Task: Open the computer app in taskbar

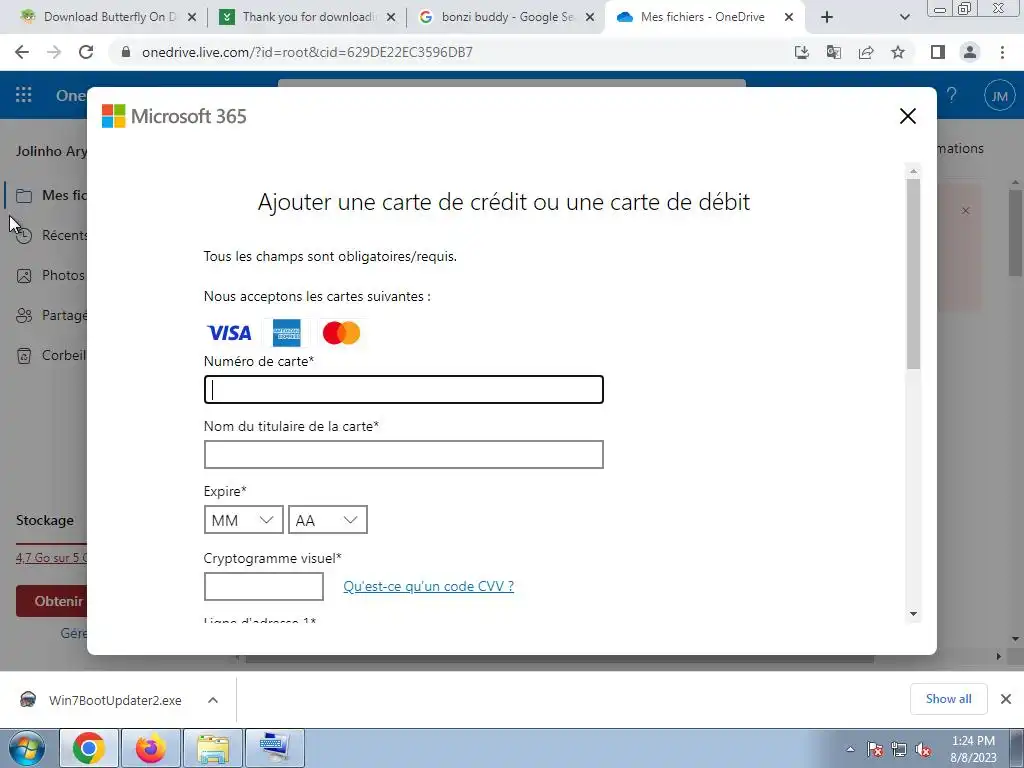Action: tap(274, 748)
